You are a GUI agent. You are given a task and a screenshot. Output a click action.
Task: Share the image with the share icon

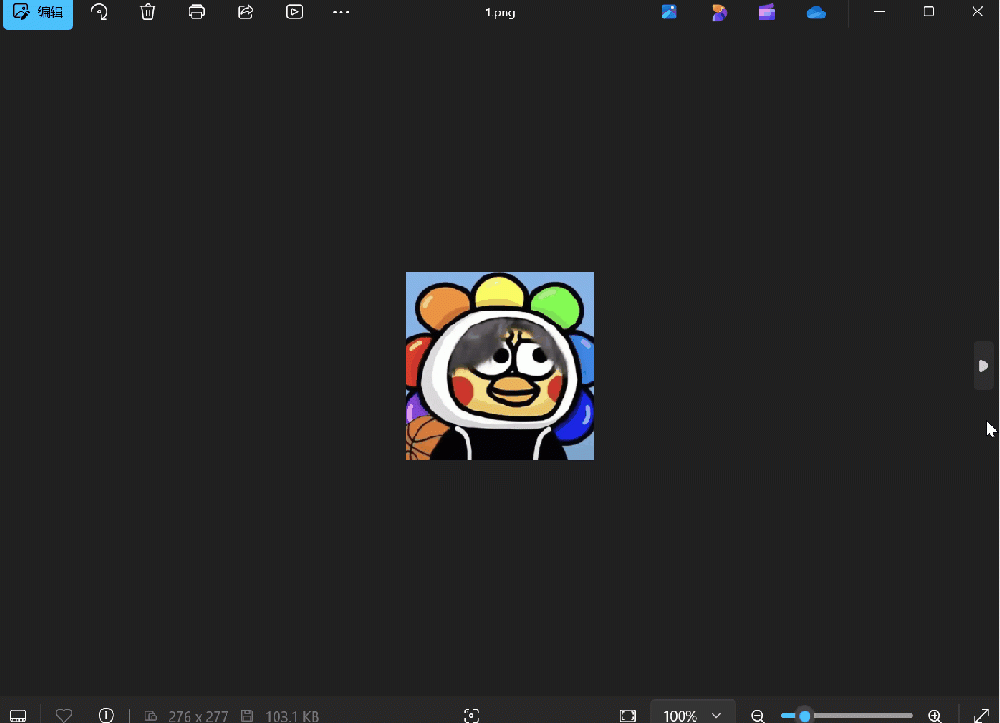coord(246,12)
